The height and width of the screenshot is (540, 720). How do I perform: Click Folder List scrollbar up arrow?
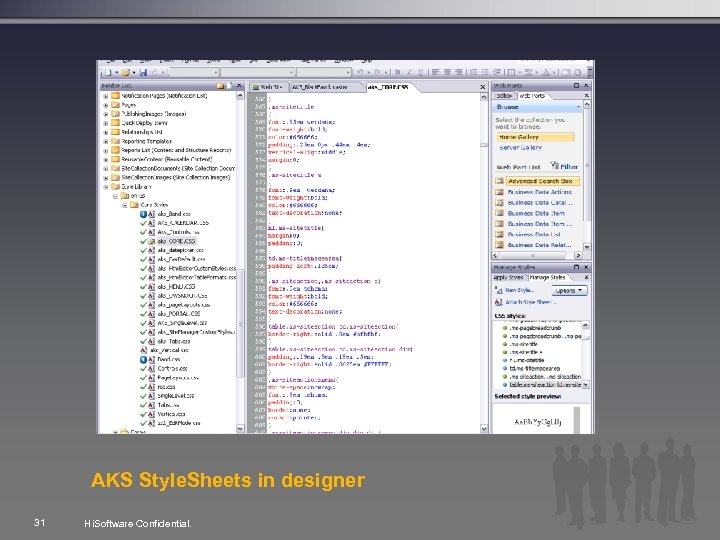click(240, 96)
